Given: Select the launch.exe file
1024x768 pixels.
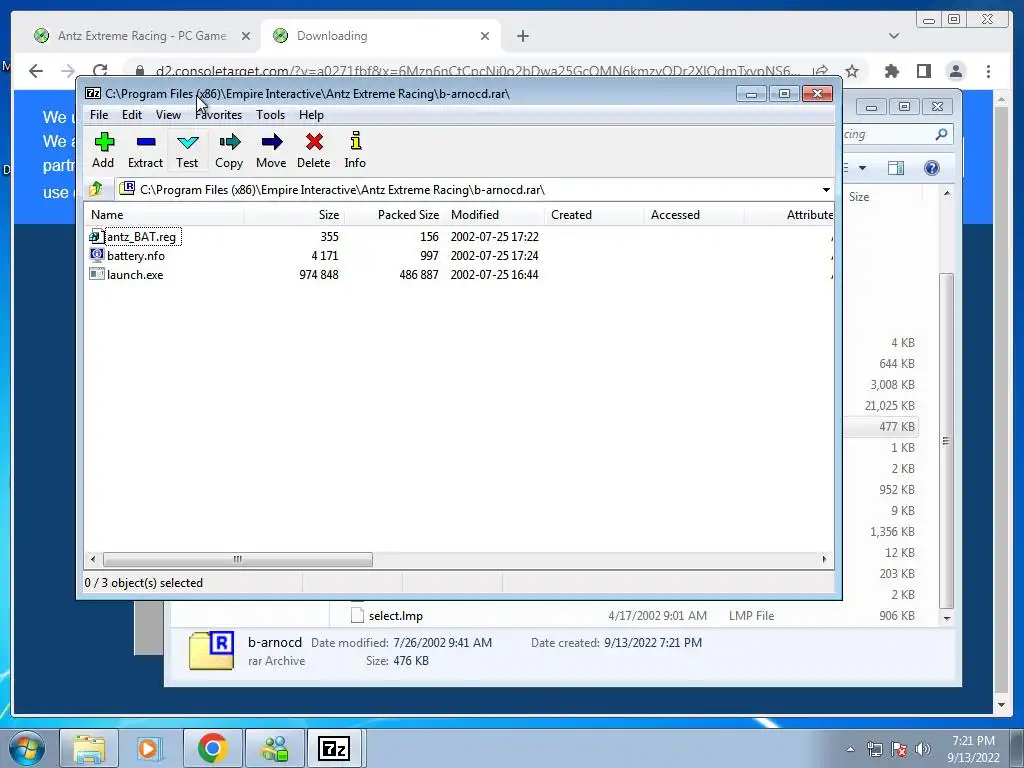Looking at the screenshot, I should (135, 275).
